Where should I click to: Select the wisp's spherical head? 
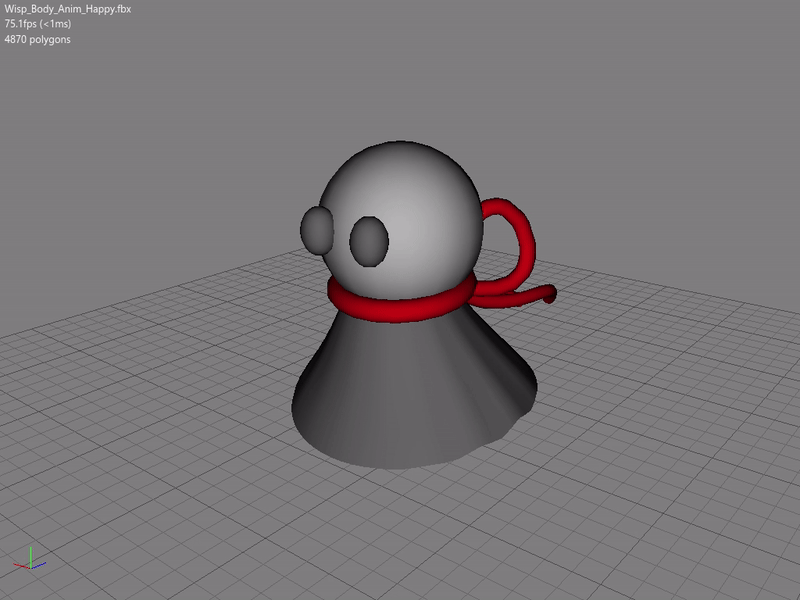click(420, 200)
